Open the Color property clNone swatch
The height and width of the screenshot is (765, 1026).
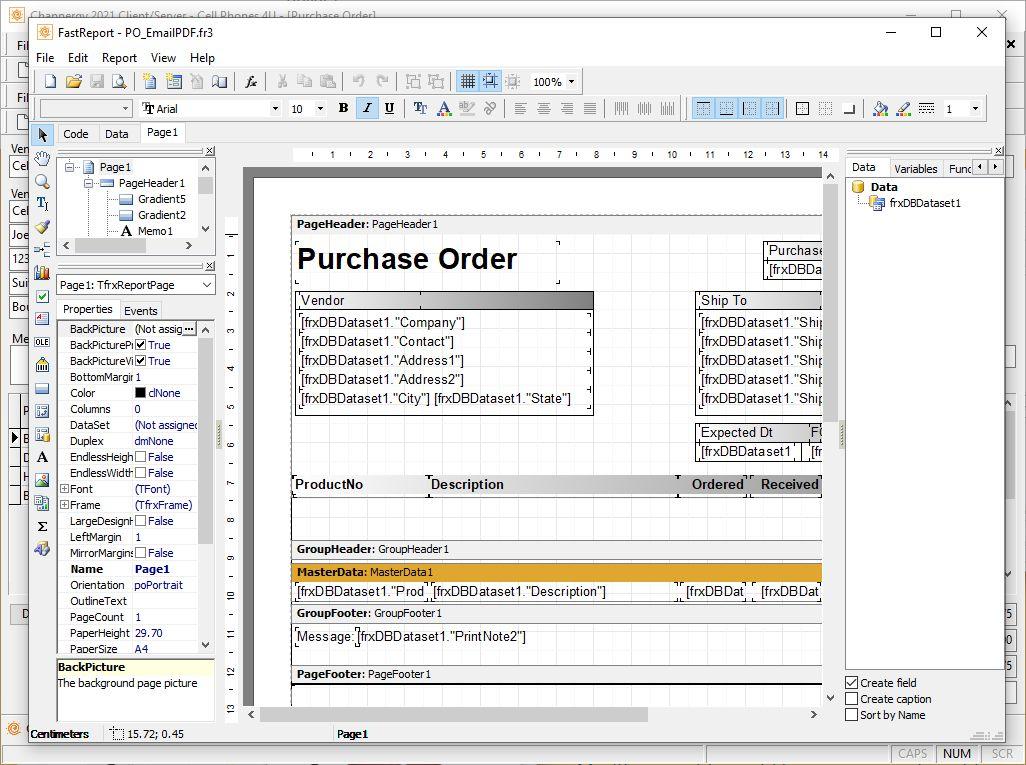pos(140,393)
